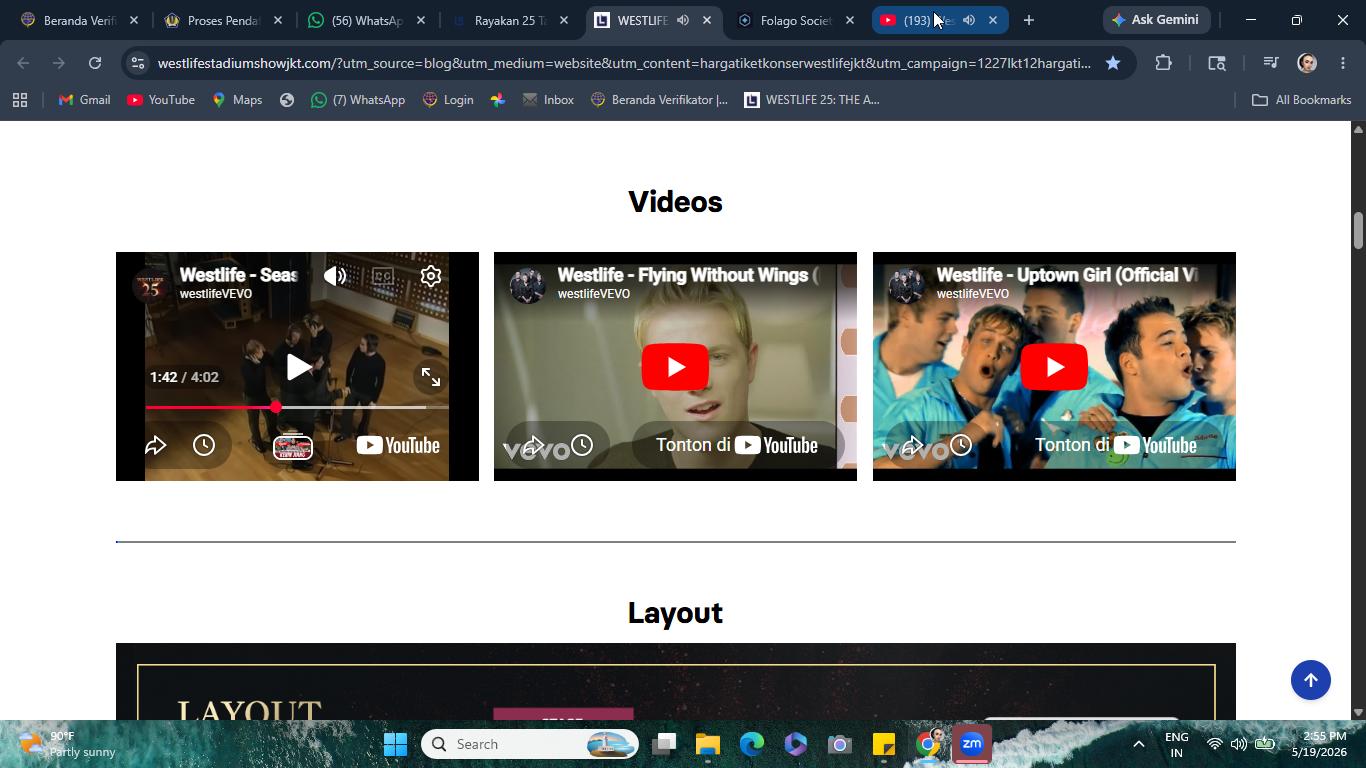The height and width of the screenshot is (768, 1366).
Task: Show hidden system tray icons chevron
Action: point(1138,744)
